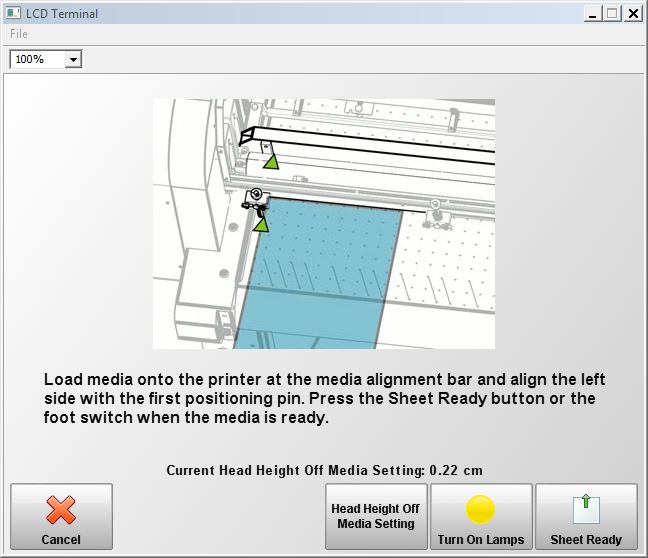The image size is (648, 558).
Task: Minimize the LCD Terminal window
Action: pos(593,14)
